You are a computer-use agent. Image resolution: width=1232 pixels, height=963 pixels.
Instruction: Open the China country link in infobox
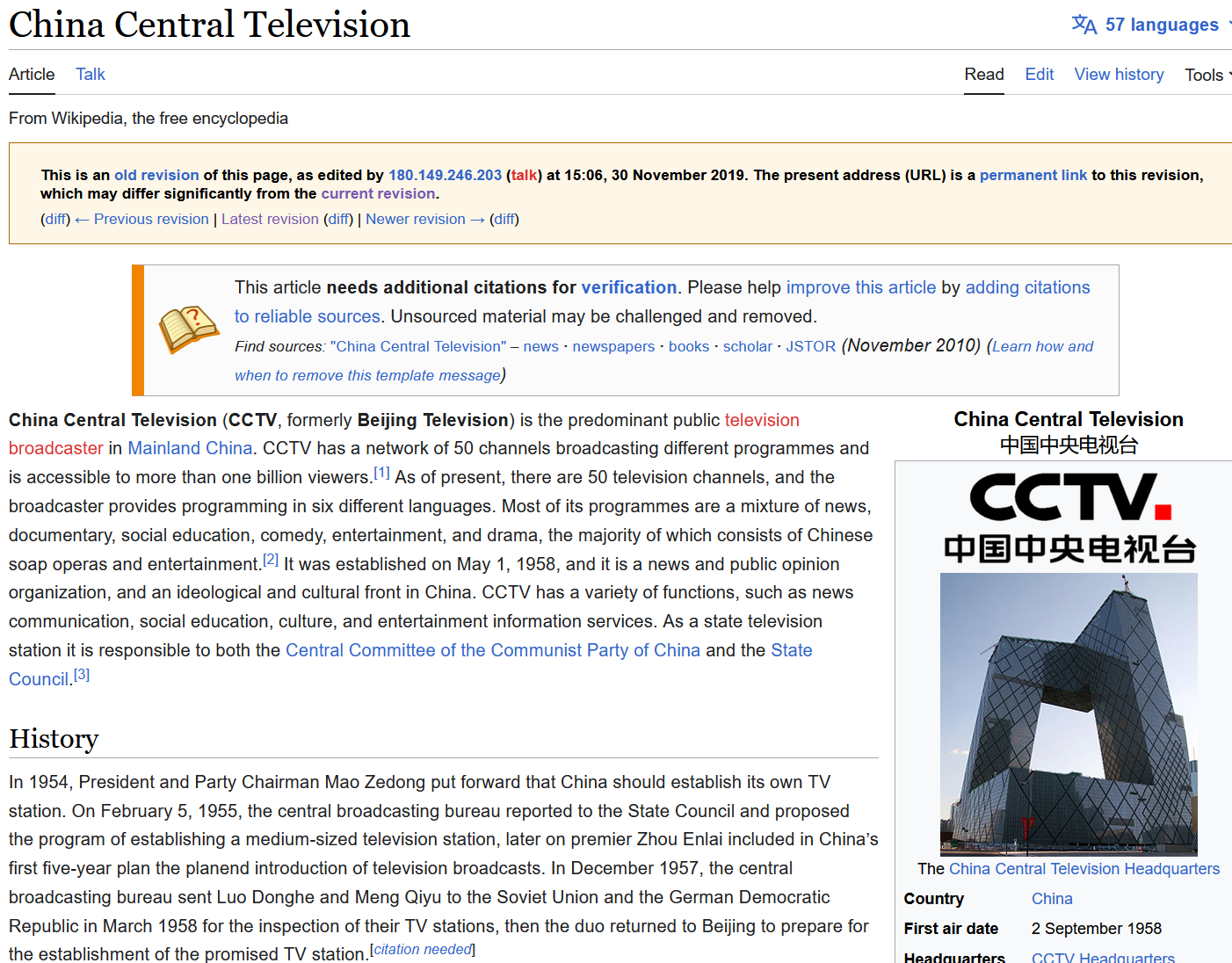tap(1052, 899)
